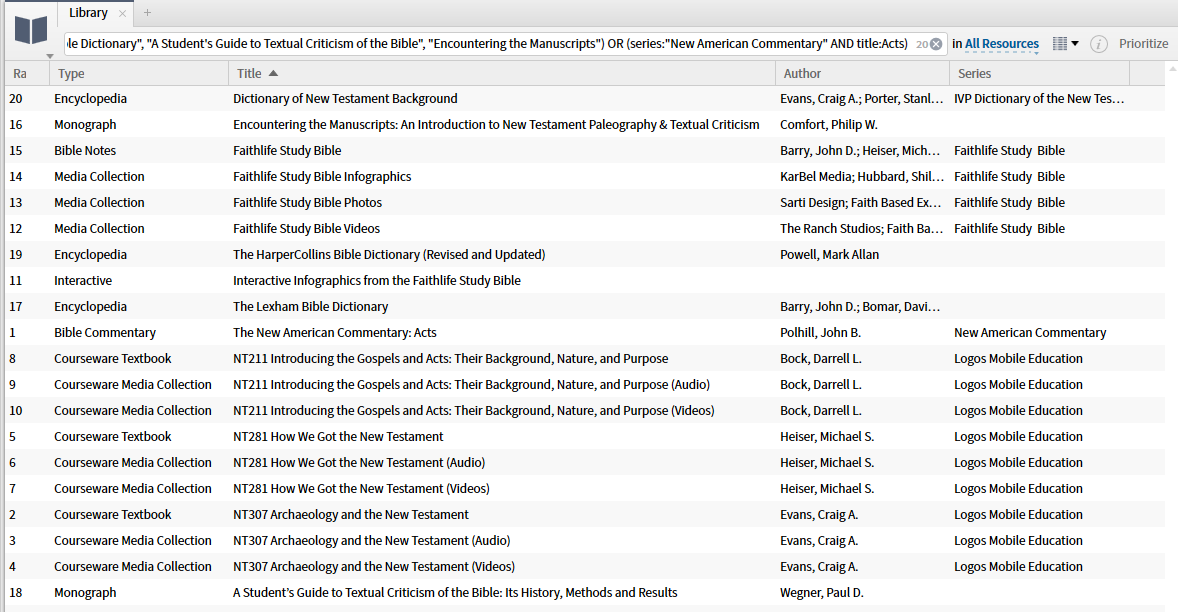Click the Library book icon
This screenshot has height=612, width=1178.
(31, 31)
